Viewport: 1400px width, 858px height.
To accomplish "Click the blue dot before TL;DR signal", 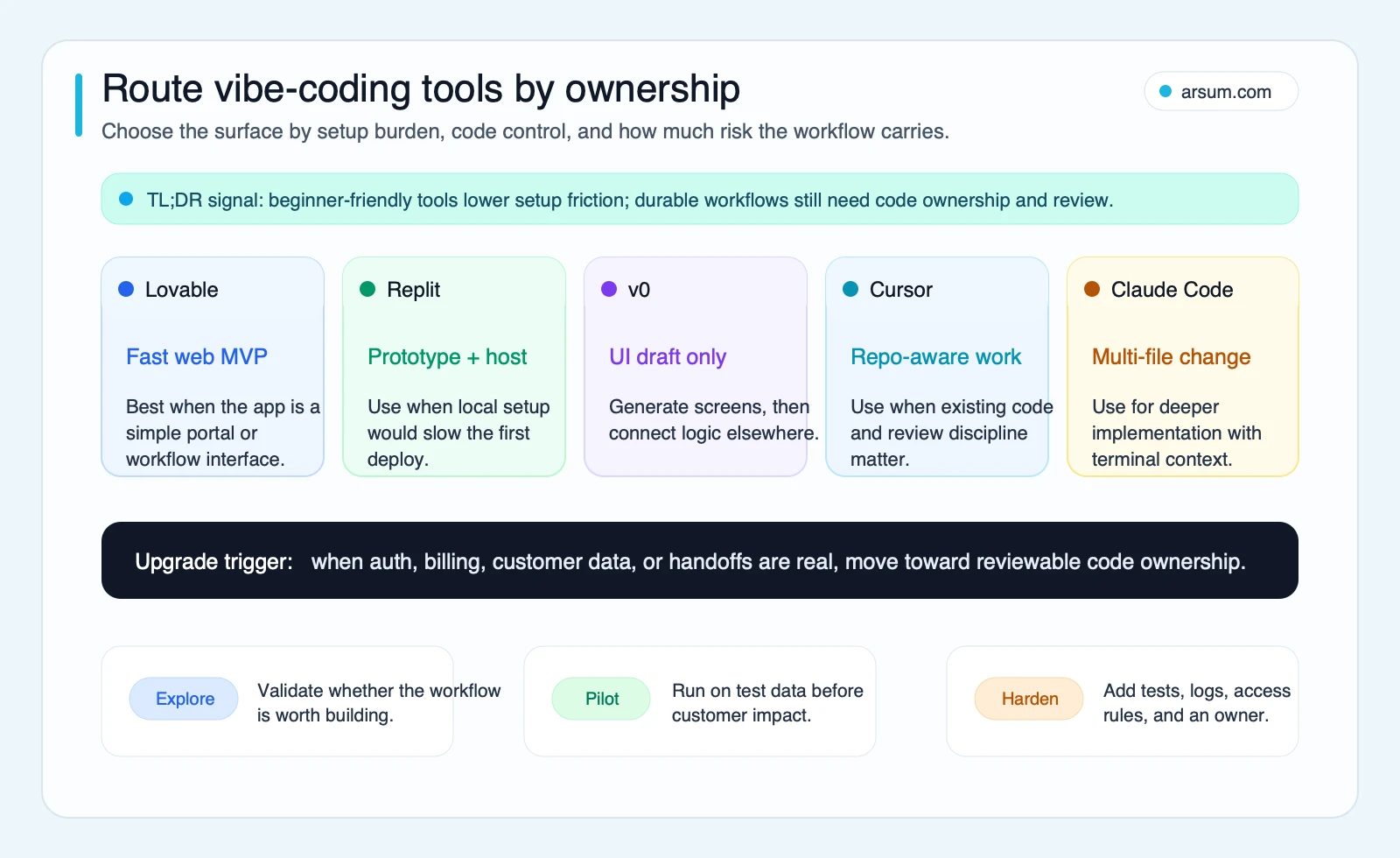I will click(x=126, y=199).
